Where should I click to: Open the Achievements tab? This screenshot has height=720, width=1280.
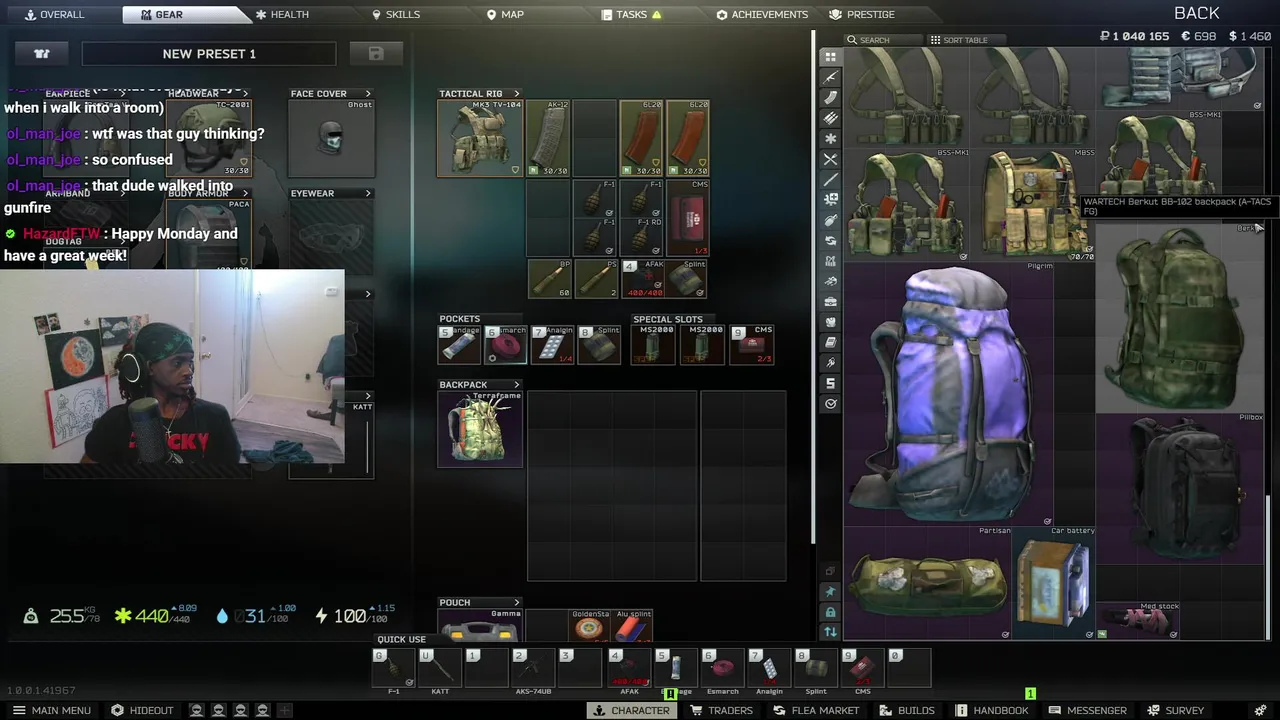click(762, 14)
